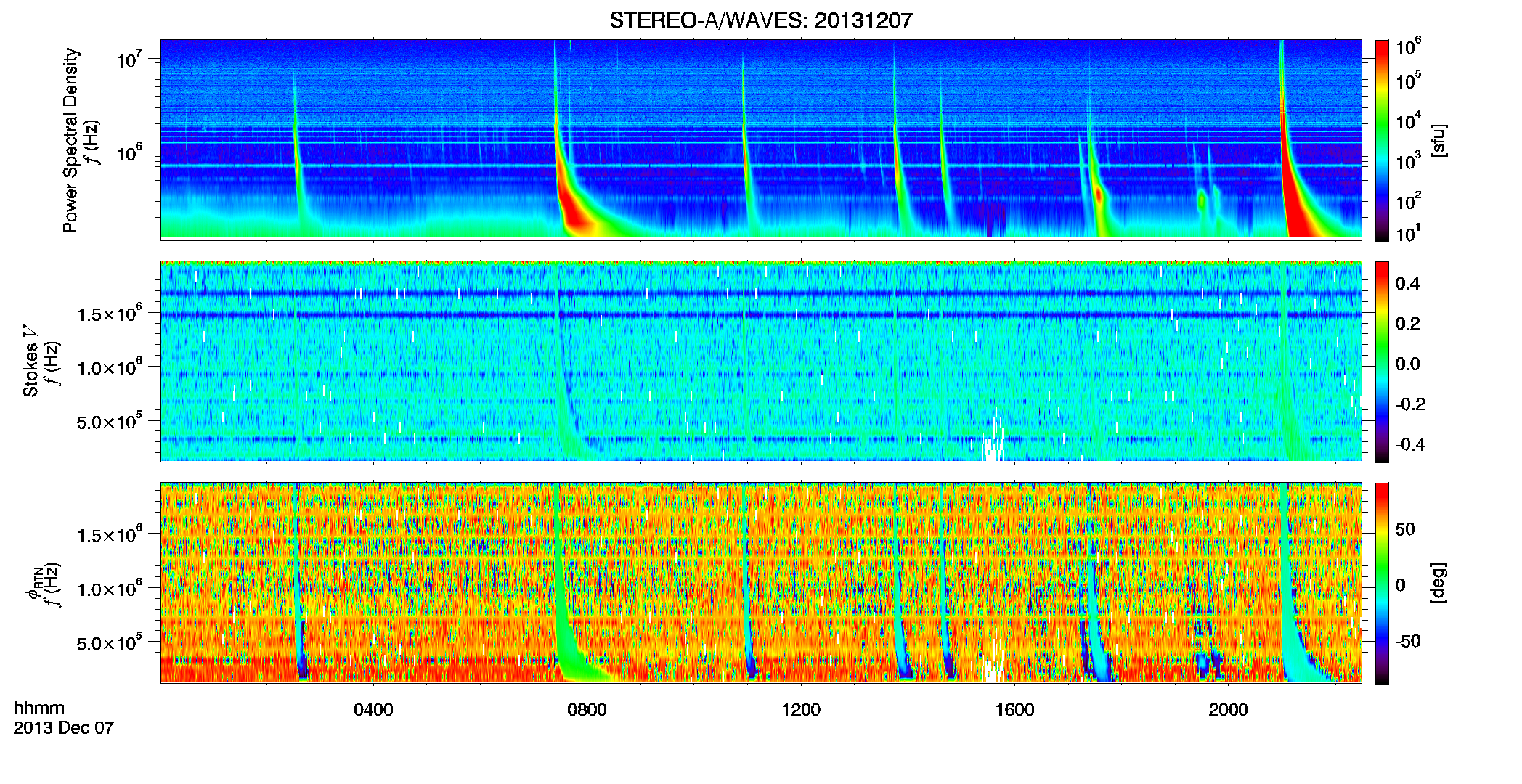The width and height of the screenshot is (1522, 784).
Task: Click the 0.4 label on Stokes color bar
Action: (x=1407, y=284)
